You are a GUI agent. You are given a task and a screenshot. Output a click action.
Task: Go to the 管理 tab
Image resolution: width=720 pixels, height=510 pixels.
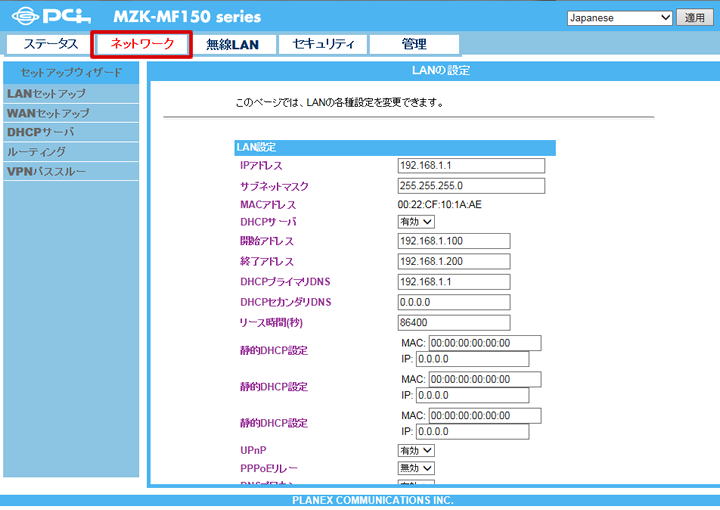pyautogui.click(x=414, y=44)
